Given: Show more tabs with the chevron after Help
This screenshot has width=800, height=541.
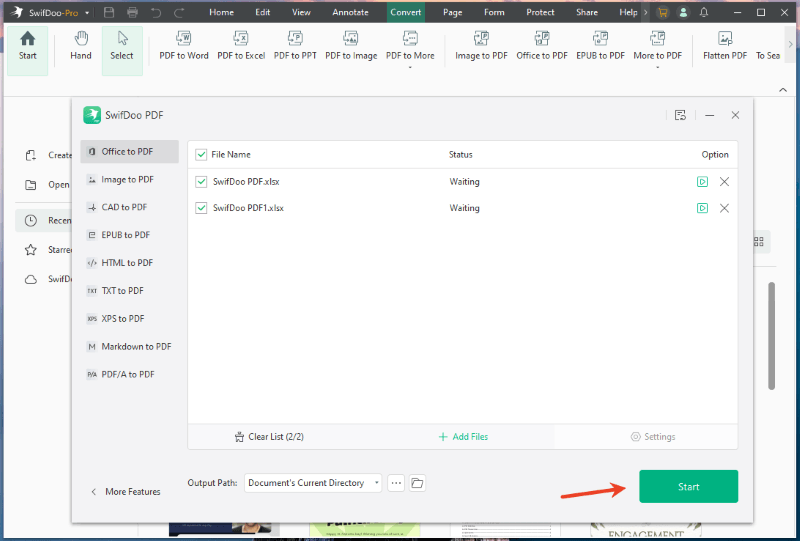Looking at the screenshot, I should pos(645,12).
